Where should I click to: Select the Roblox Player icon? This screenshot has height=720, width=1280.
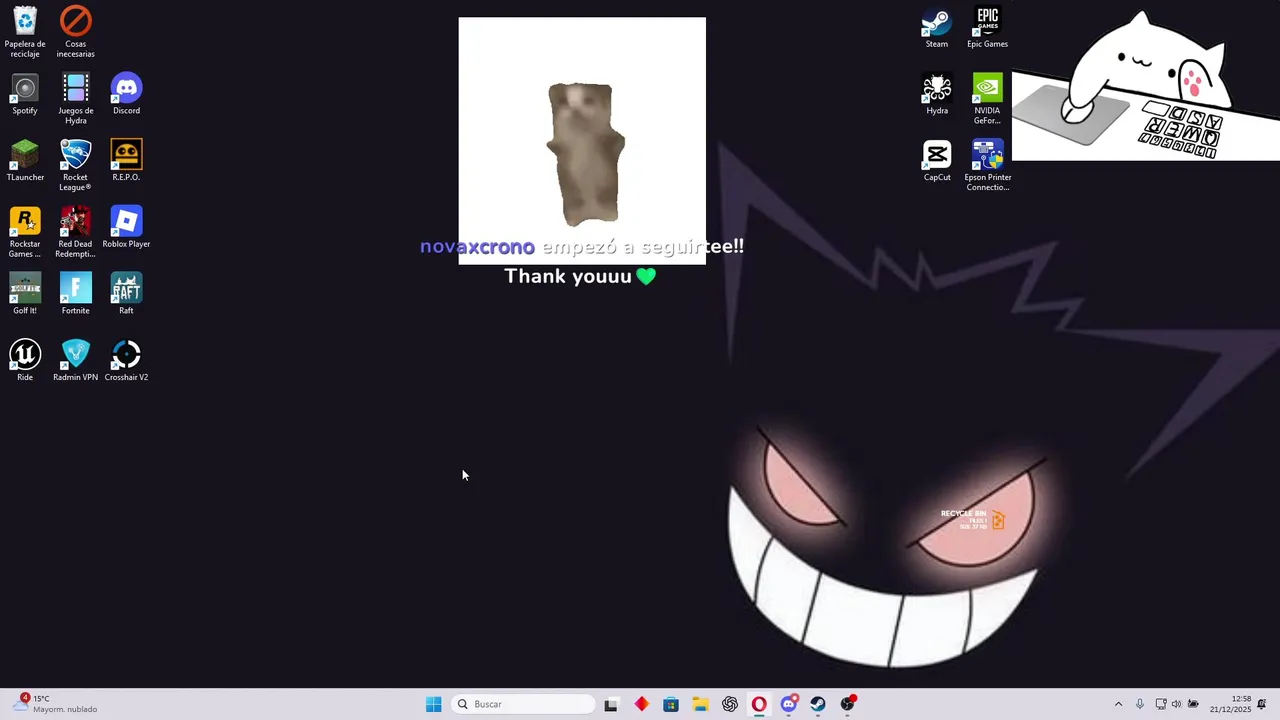click(x=126, y=228)
